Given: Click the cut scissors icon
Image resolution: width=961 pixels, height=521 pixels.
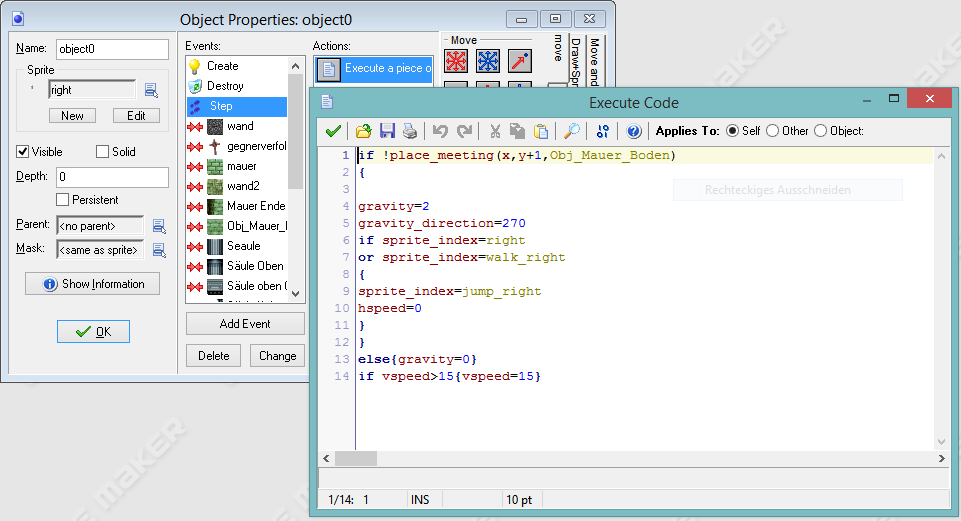Looking at the screenshot, I should pyautogui.click(x=494, y=131).
